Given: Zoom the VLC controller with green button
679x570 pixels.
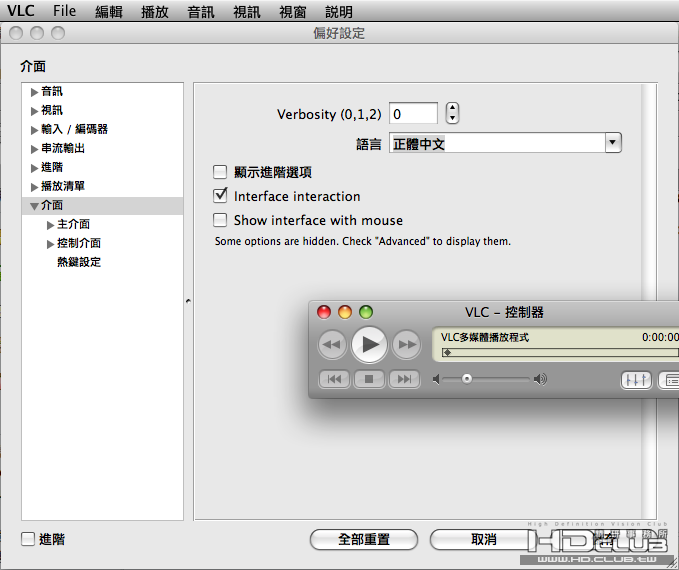Looking at the screenshot, I should pyautogui.click(x=366, y=312).
